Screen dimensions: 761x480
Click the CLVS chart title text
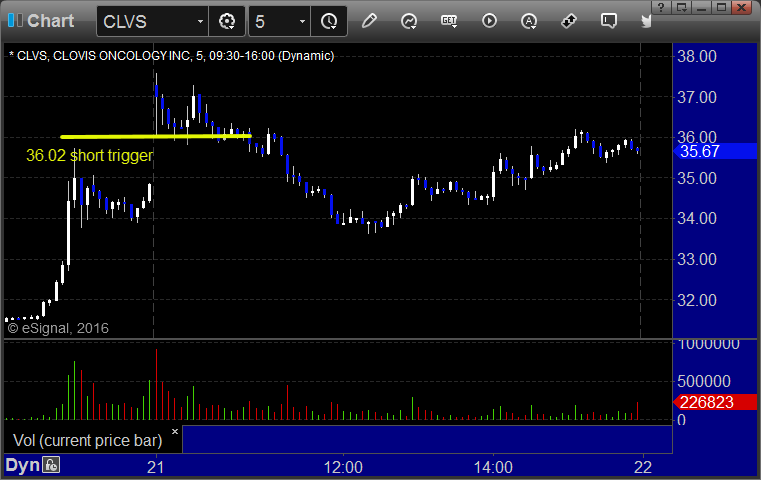coord(171,56)
